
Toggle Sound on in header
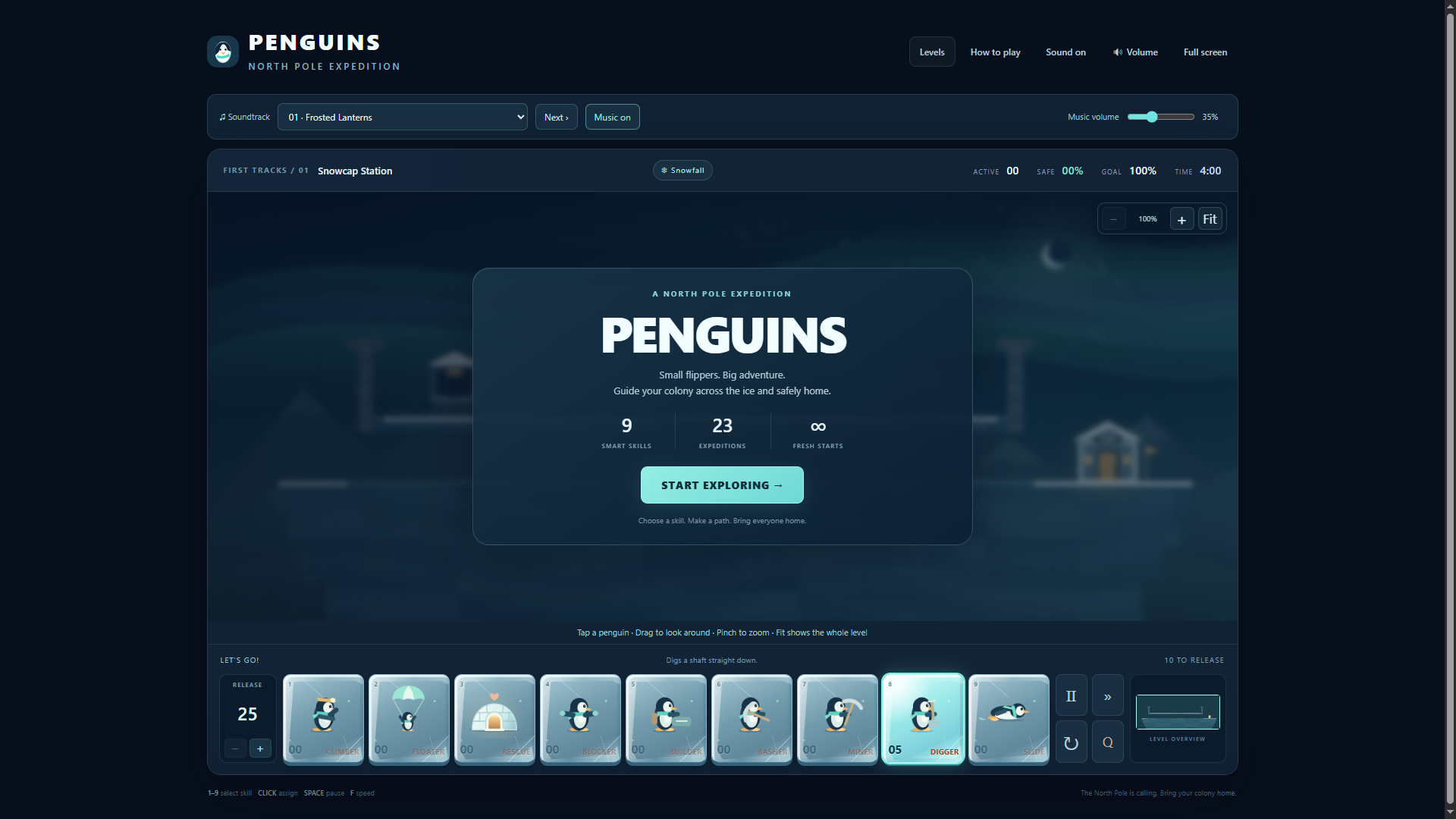point(1065,52)
